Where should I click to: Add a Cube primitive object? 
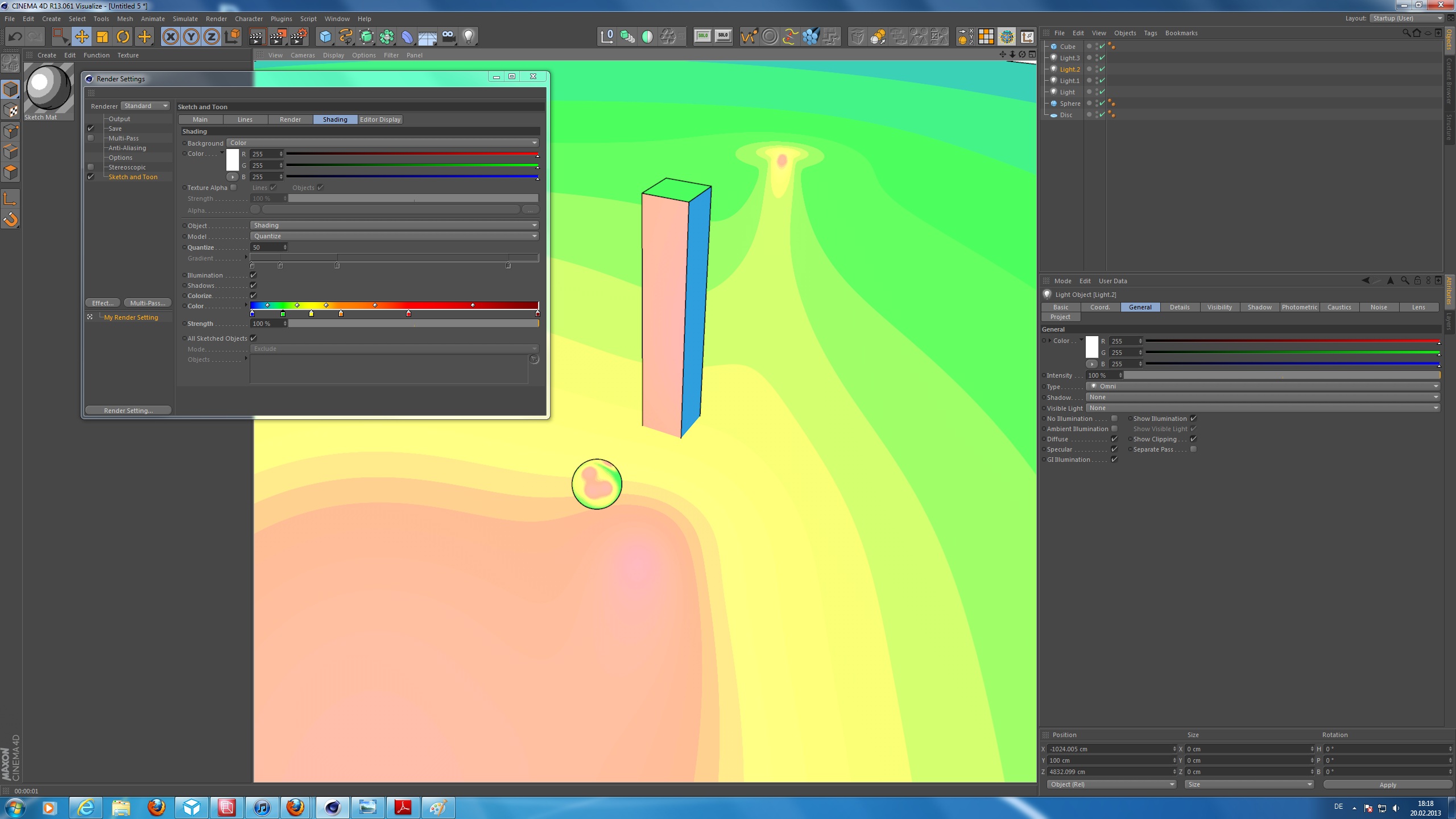[325, 37]
